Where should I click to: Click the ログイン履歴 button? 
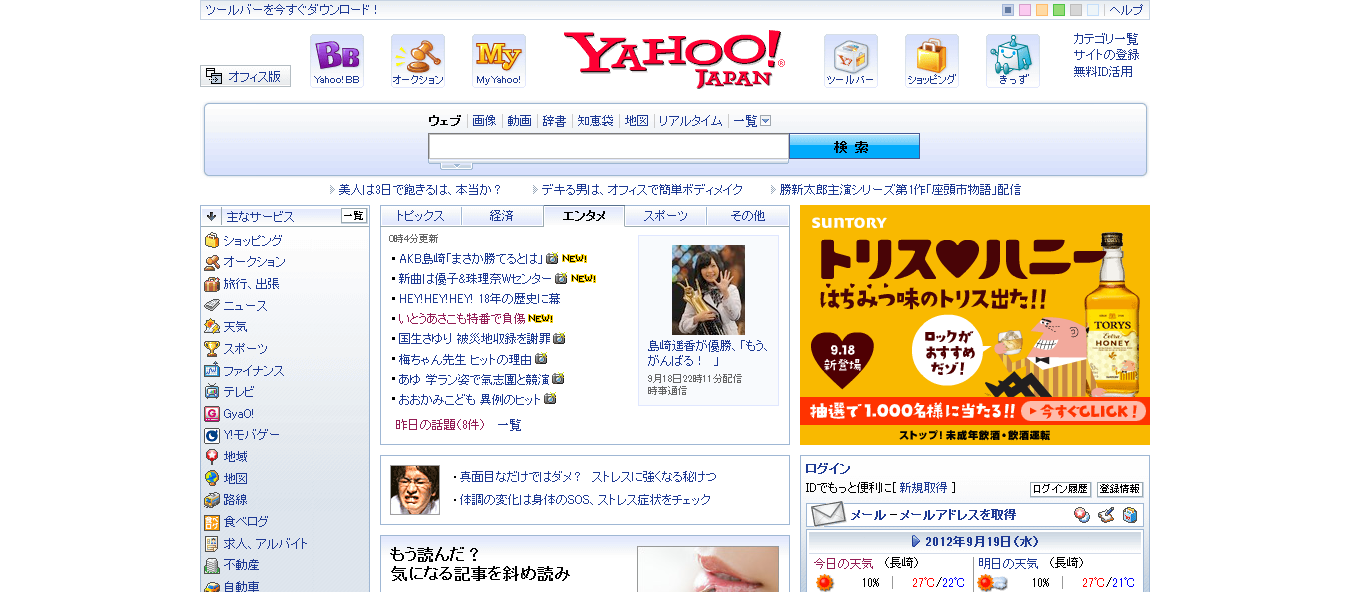(1061, 489)
